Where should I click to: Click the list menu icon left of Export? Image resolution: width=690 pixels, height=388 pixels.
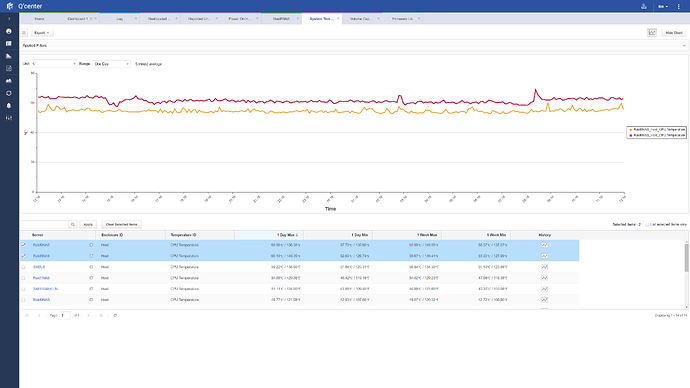pyautogui.click(x=24, y=33)
